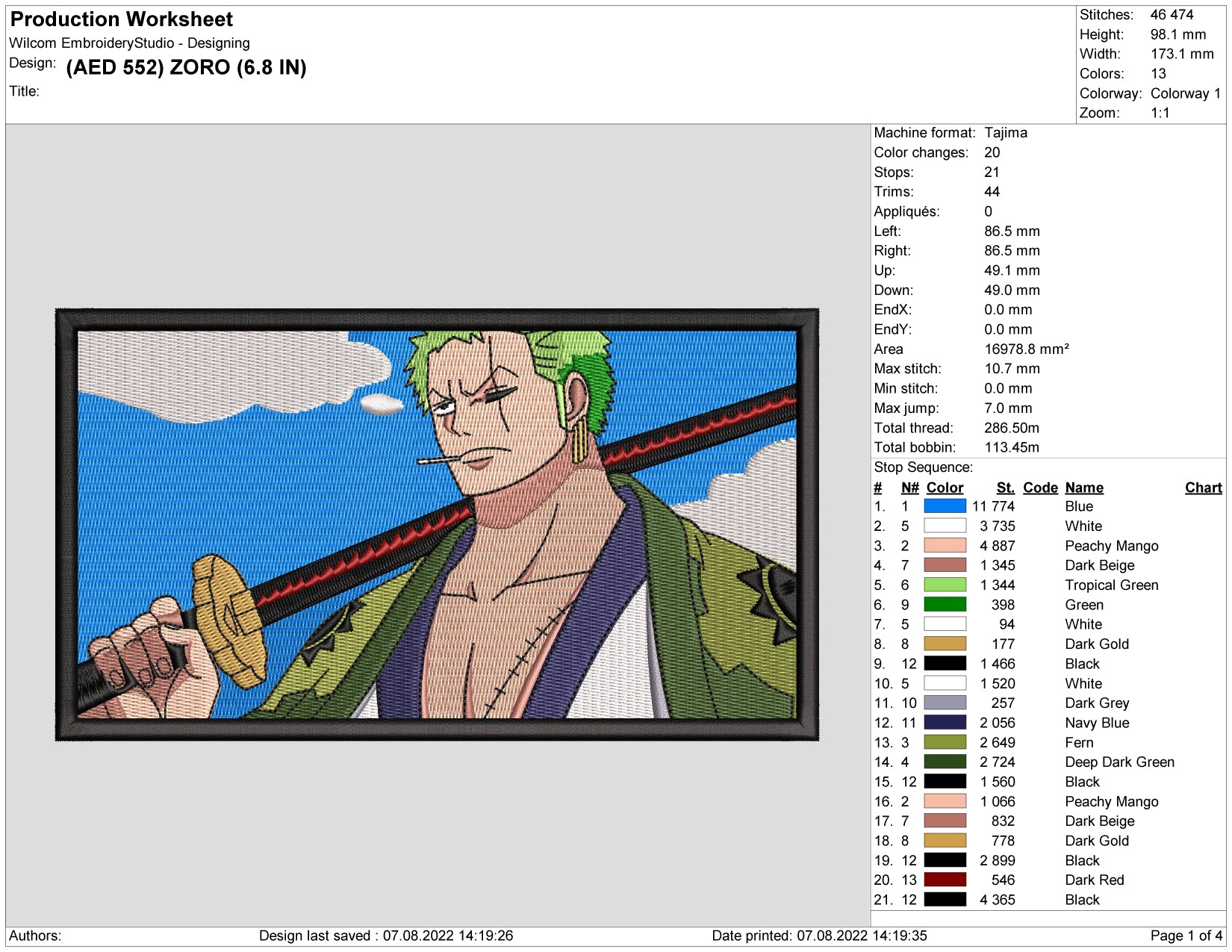The height and width of the screenshot is (952, 1232).
Task: Select the Green swatch in stop 6
Action: pos(945,605)
